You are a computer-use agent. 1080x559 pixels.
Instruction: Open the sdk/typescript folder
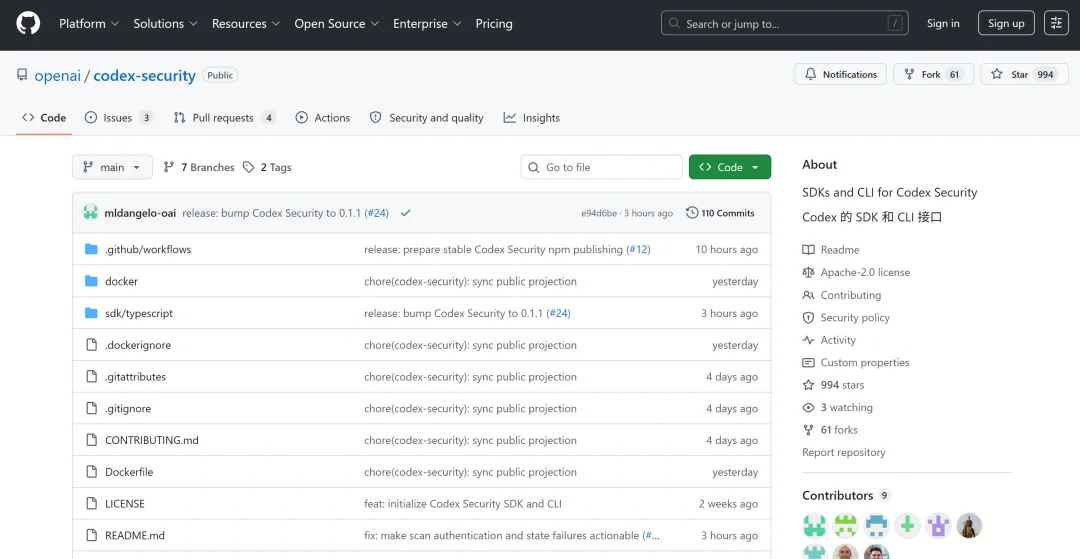139,313
